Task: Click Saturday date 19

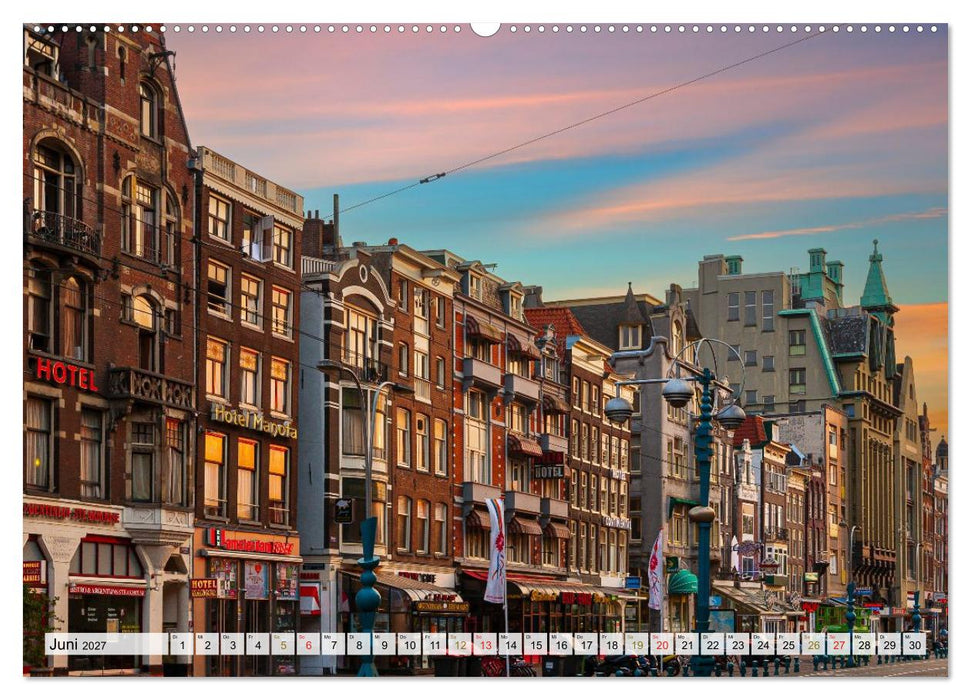Action: [x=637, y=644]
